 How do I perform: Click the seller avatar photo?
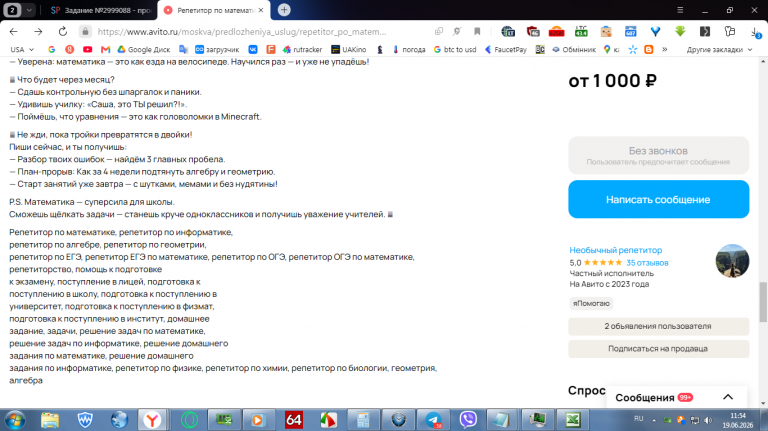tap(732, 261)
